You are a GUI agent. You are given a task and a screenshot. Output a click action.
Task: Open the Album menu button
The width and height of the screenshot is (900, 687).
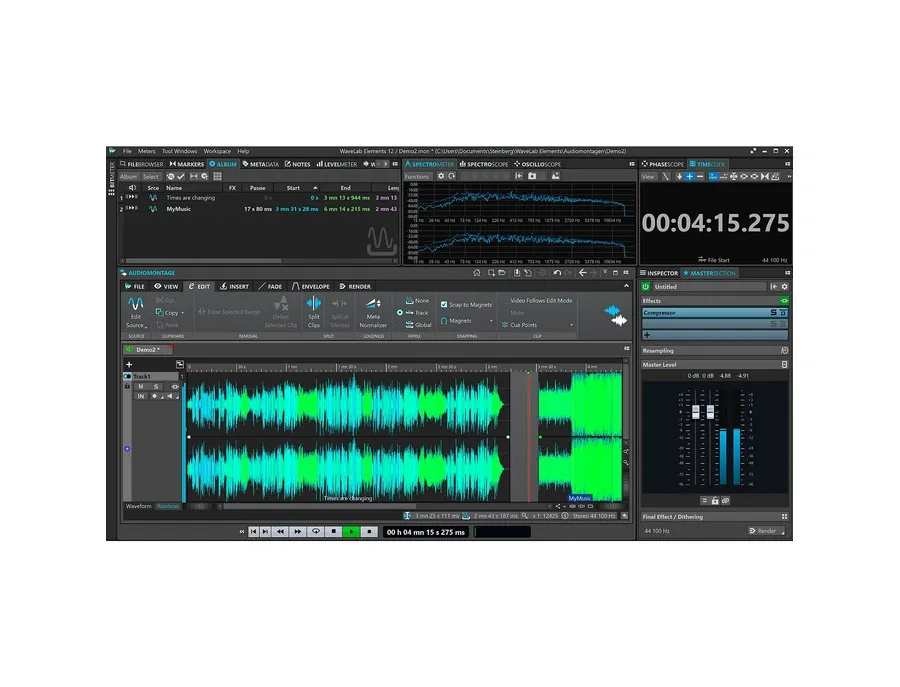click(129, 177)
